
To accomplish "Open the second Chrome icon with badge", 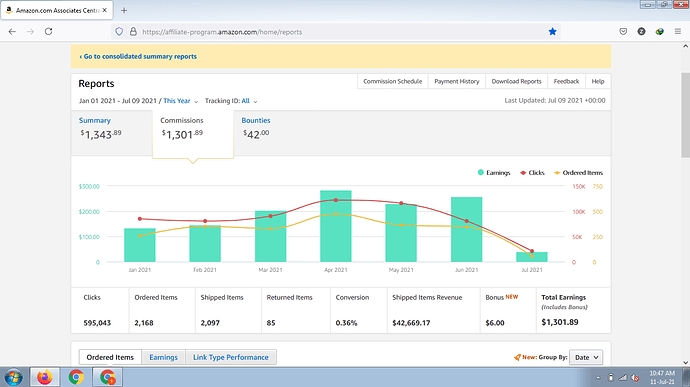I will point(108,377).
